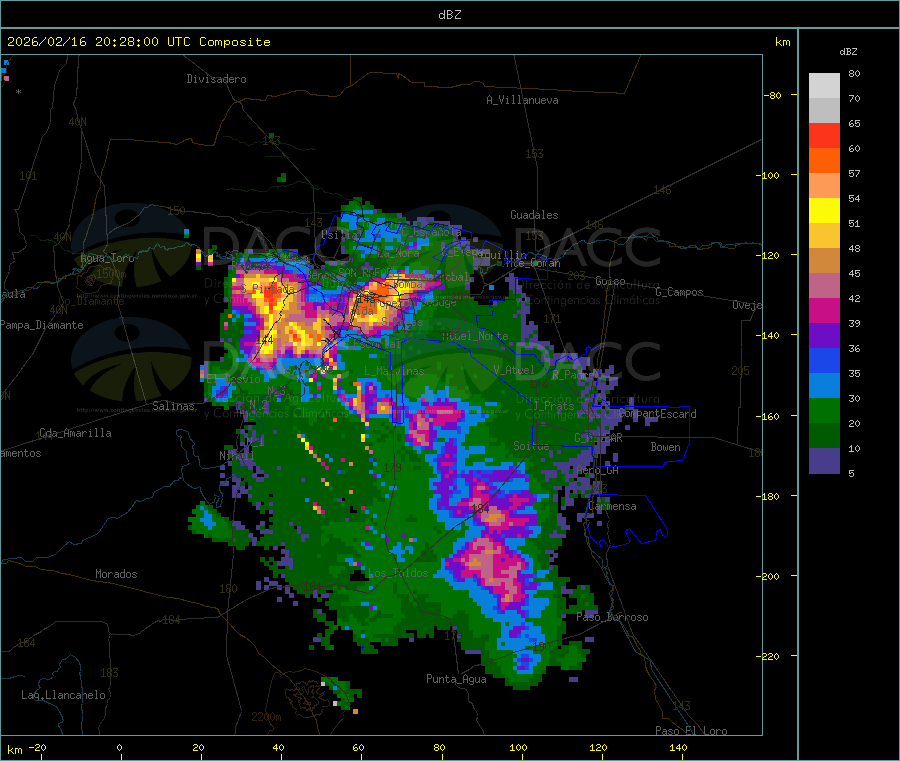Click the '-140' y-axis tick label

pos(768,336)
